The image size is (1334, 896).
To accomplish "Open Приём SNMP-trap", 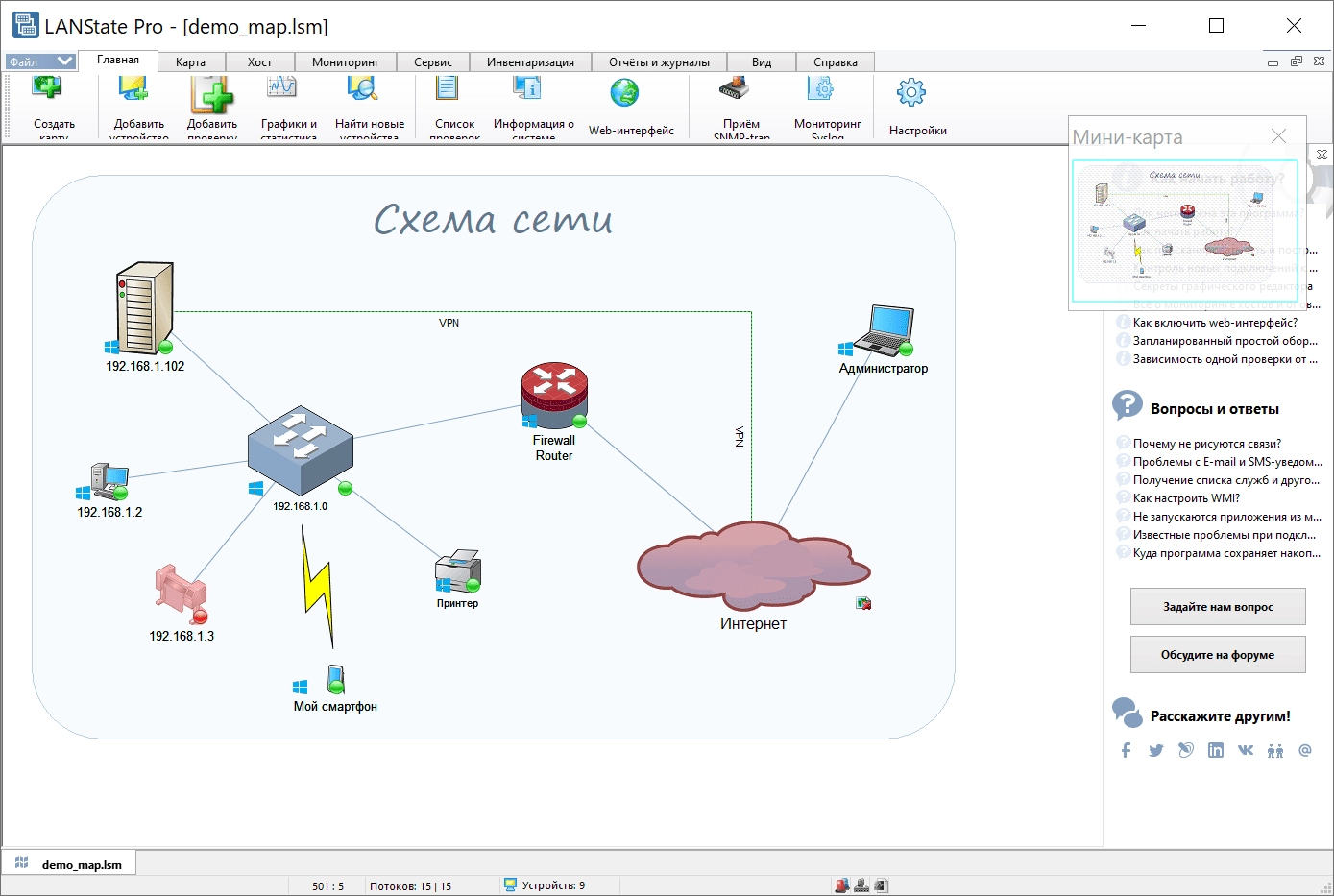I will (x=735, y=88).
